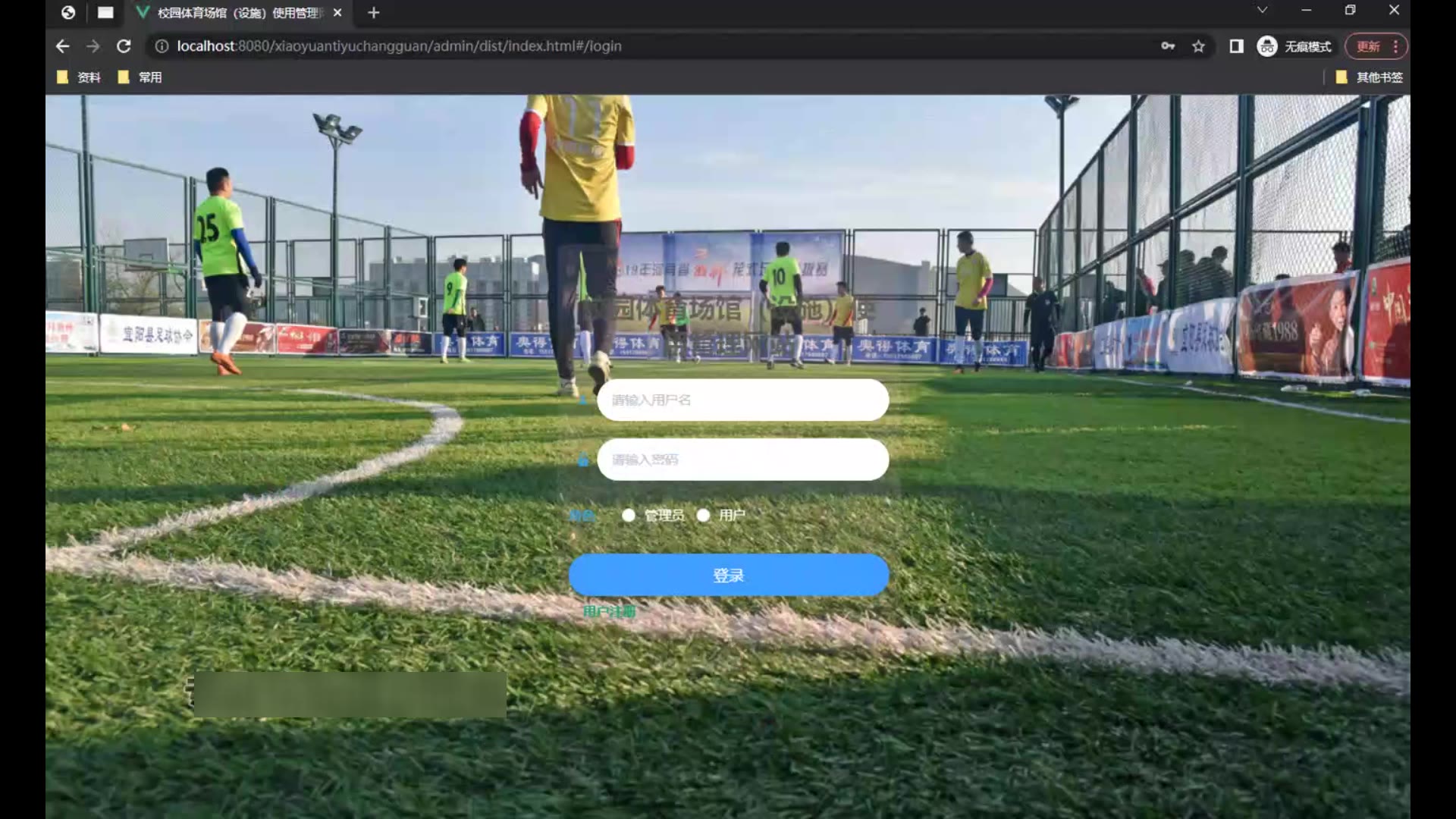Open the saved password key icon
Image resolution: width=1456 pixels, height=819 pixels.
1168,46
